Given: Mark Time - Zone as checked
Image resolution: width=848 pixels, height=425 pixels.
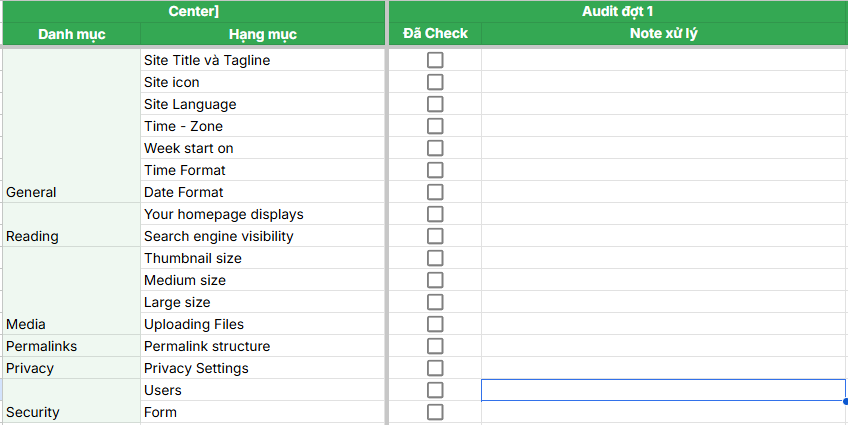Looking at the screenshot, I should 435,126.
